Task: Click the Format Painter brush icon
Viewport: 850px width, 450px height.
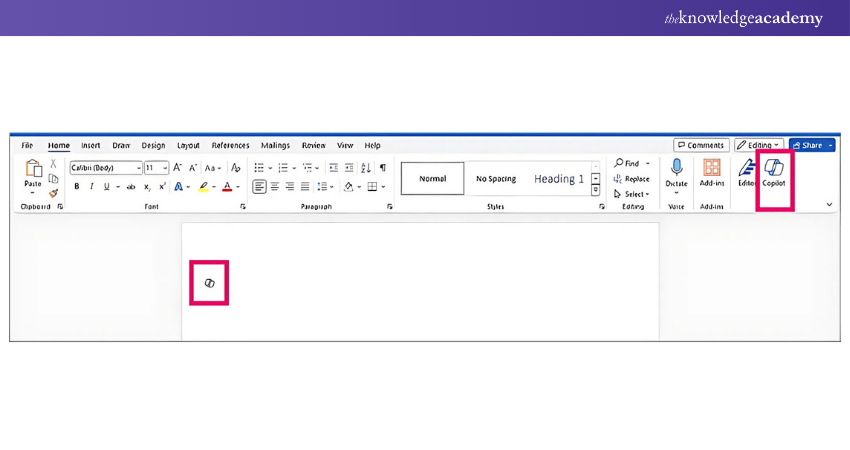Action: click(x=54, y=194)
